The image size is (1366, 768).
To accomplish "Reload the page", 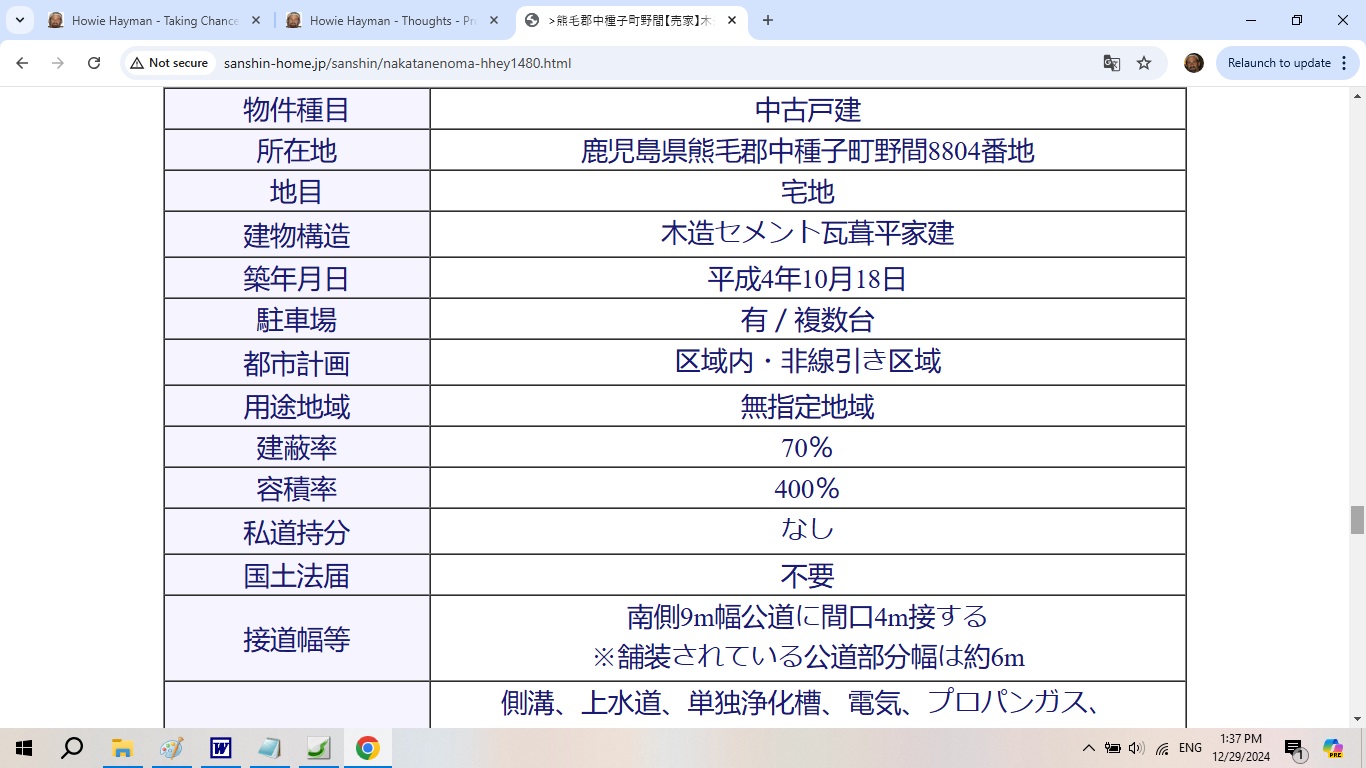I will (x=94, y=63).
